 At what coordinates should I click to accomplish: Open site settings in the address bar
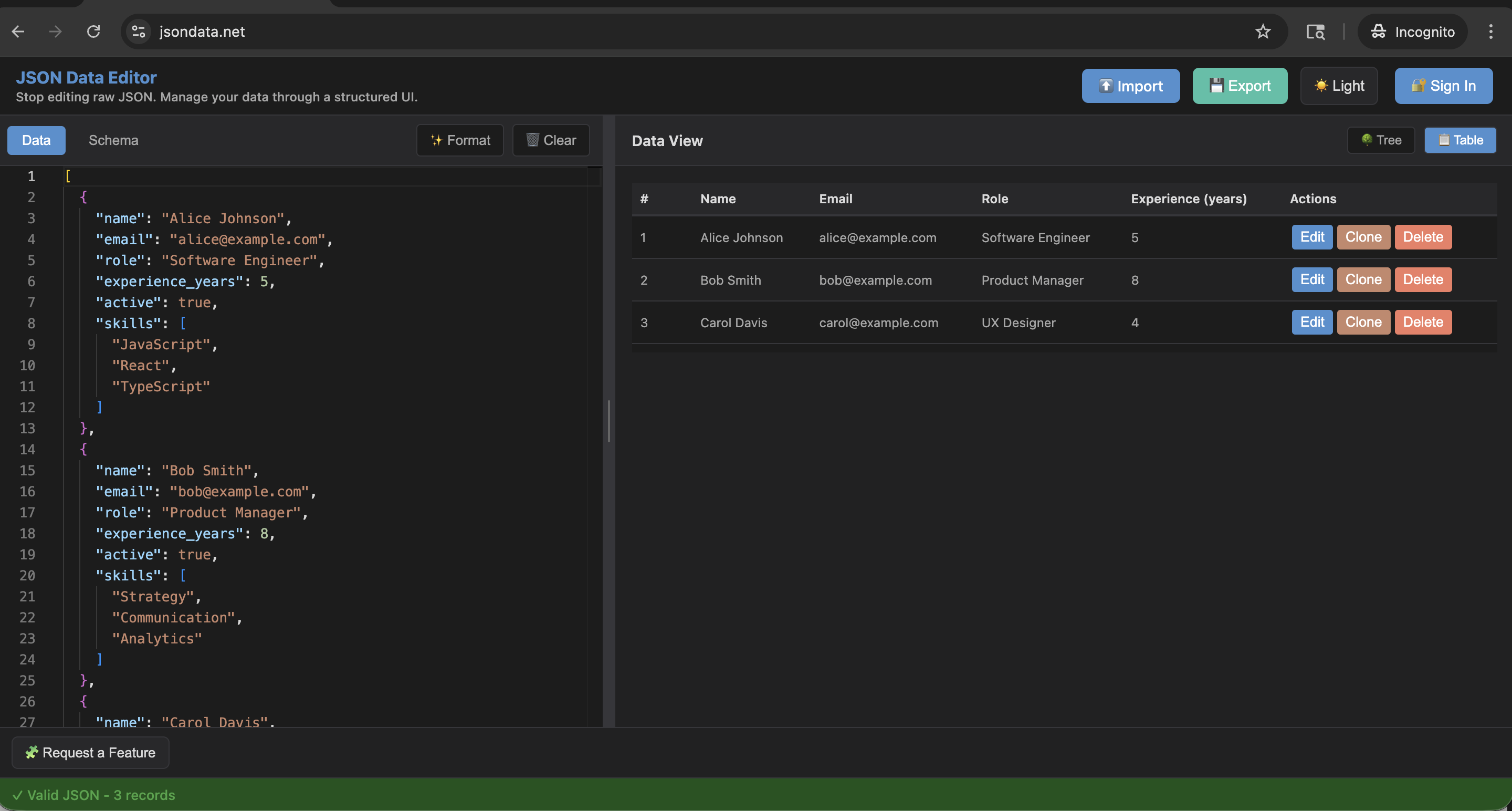[138, 31]
